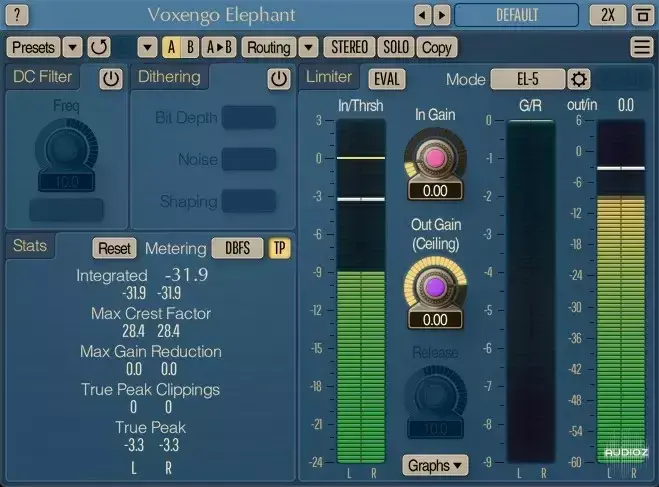Copy A to B with A▸B button
The image size is (659, 487).
pyautogui.click(x=219, y=47)
